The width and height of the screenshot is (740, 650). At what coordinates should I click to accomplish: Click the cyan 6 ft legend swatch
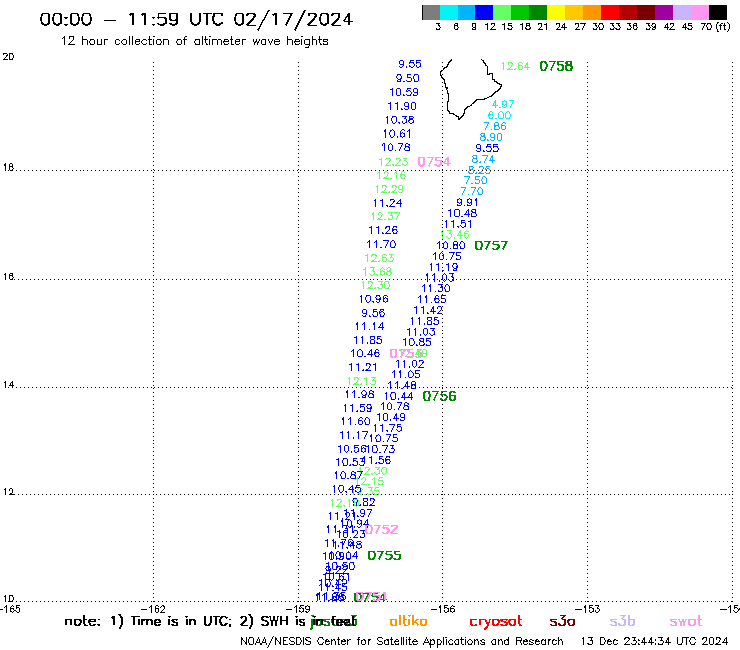tap(449, 12)
